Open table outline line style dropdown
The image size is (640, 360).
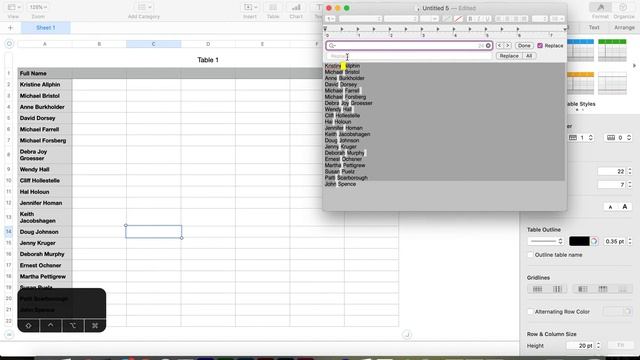pos(546,241)
